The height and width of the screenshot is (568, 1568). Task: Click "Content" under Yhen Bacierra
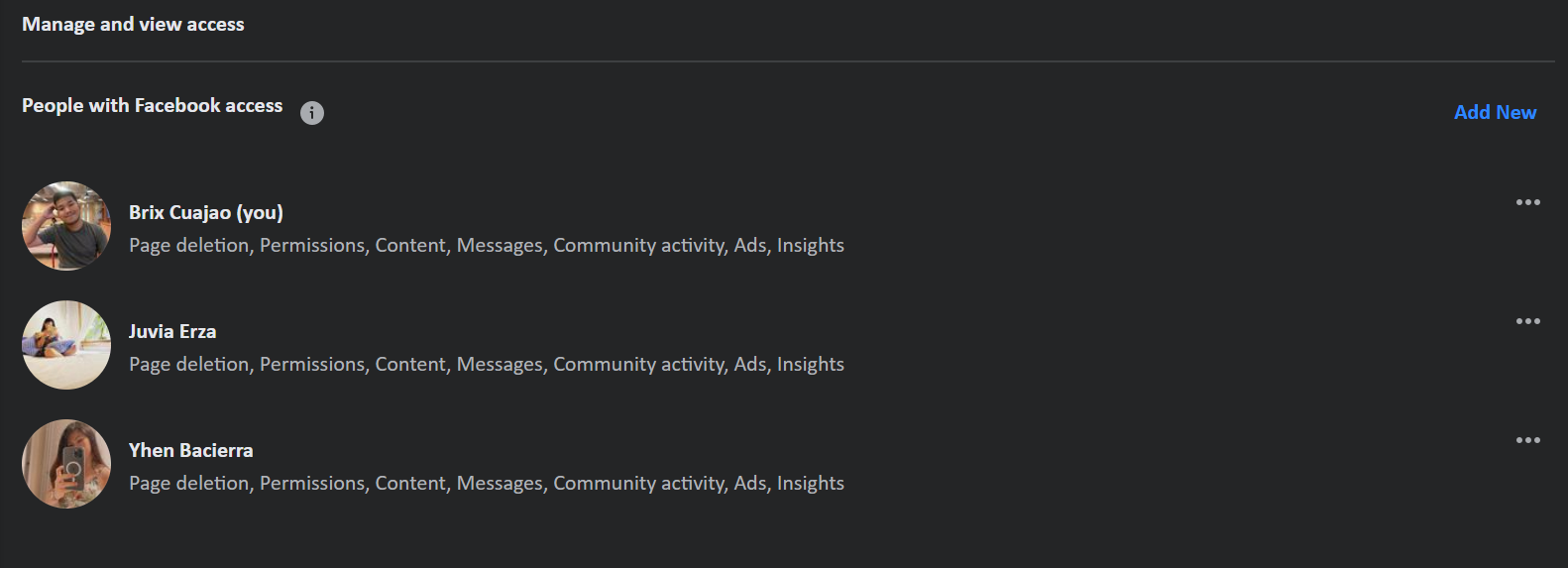click(410, 483)
